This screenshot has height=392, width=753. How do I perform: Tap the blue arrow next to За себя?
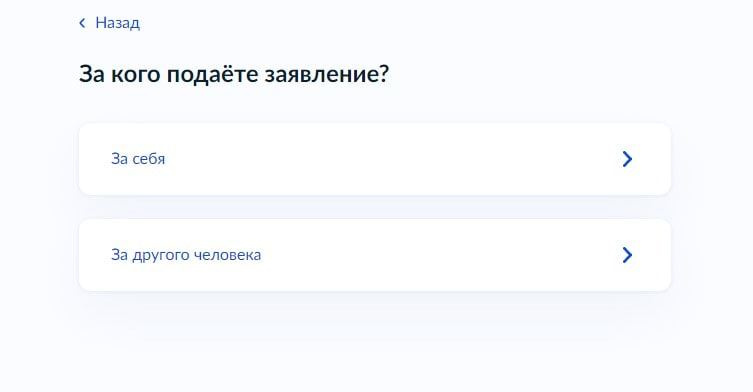(627, 159)
